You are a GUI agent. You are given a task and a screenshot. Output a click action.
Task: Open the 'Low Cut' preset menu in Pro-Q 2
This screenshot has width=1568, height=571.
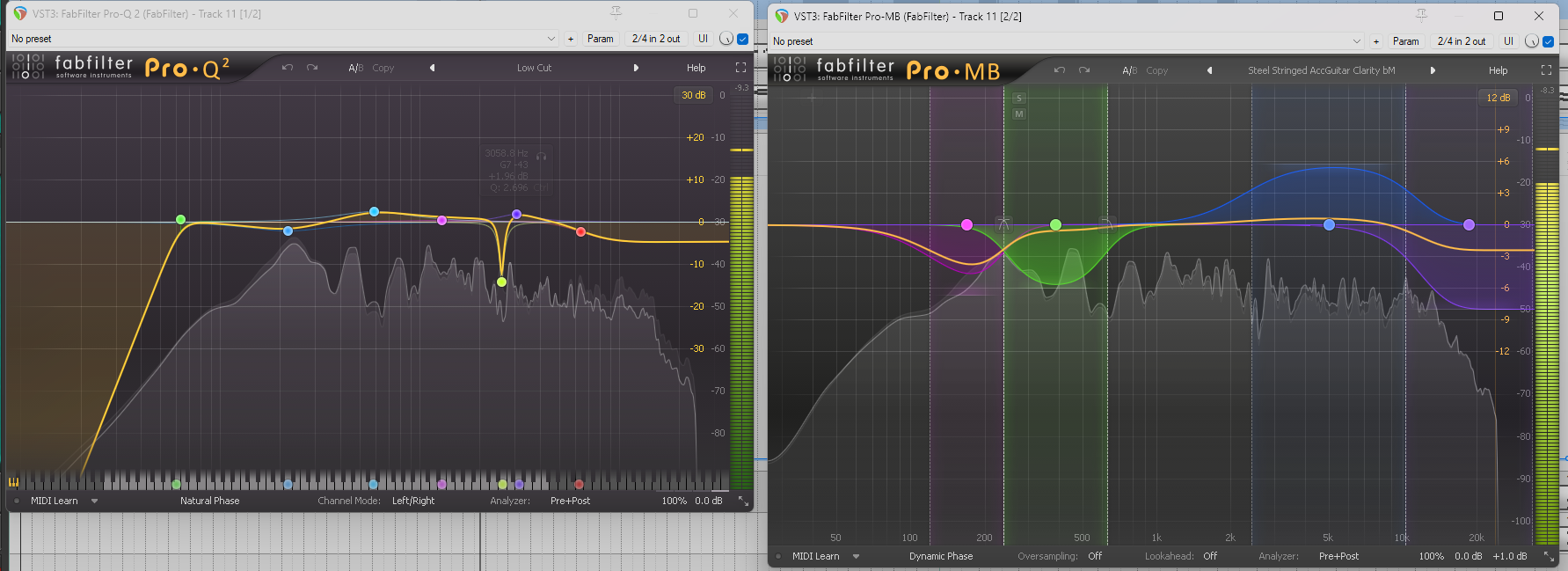[534, 68]
